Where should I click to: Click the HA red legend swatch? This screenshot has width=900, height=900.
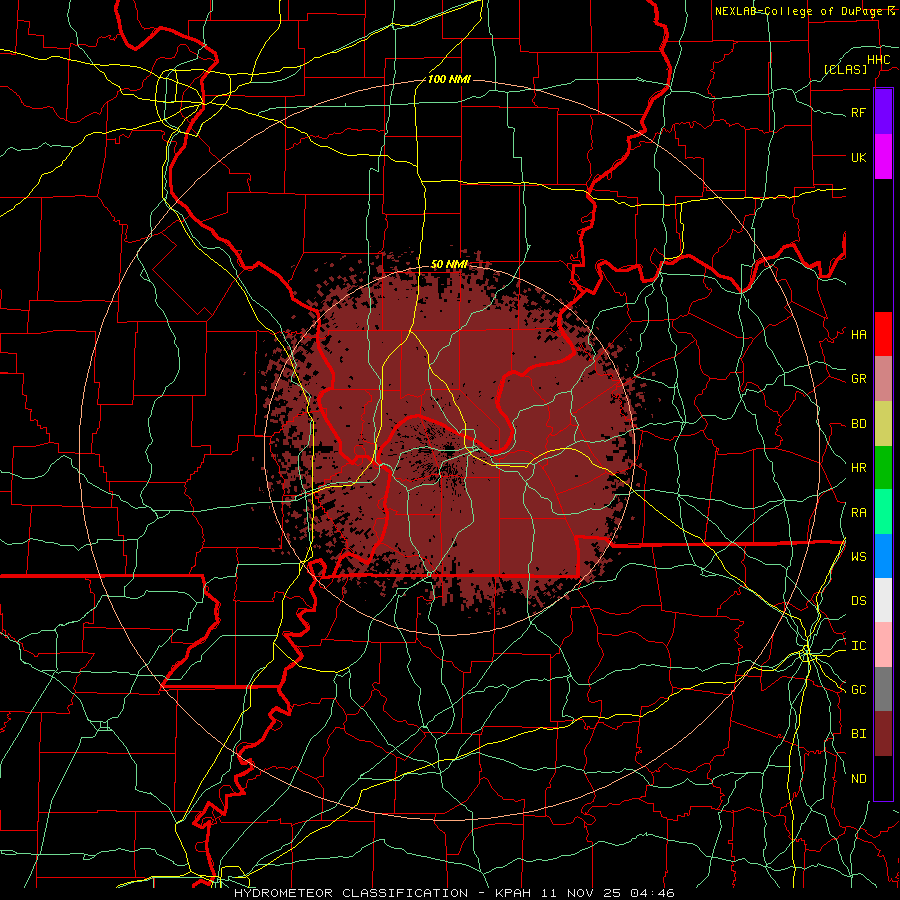coord(883,334)
